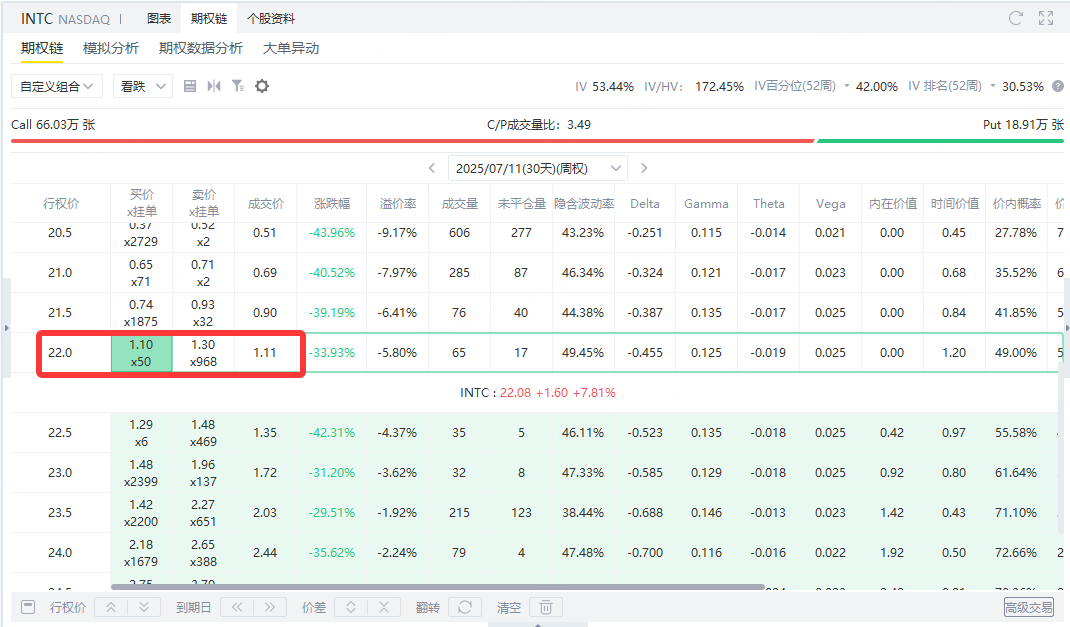Click the 高级交易 button

point(1028,607)
